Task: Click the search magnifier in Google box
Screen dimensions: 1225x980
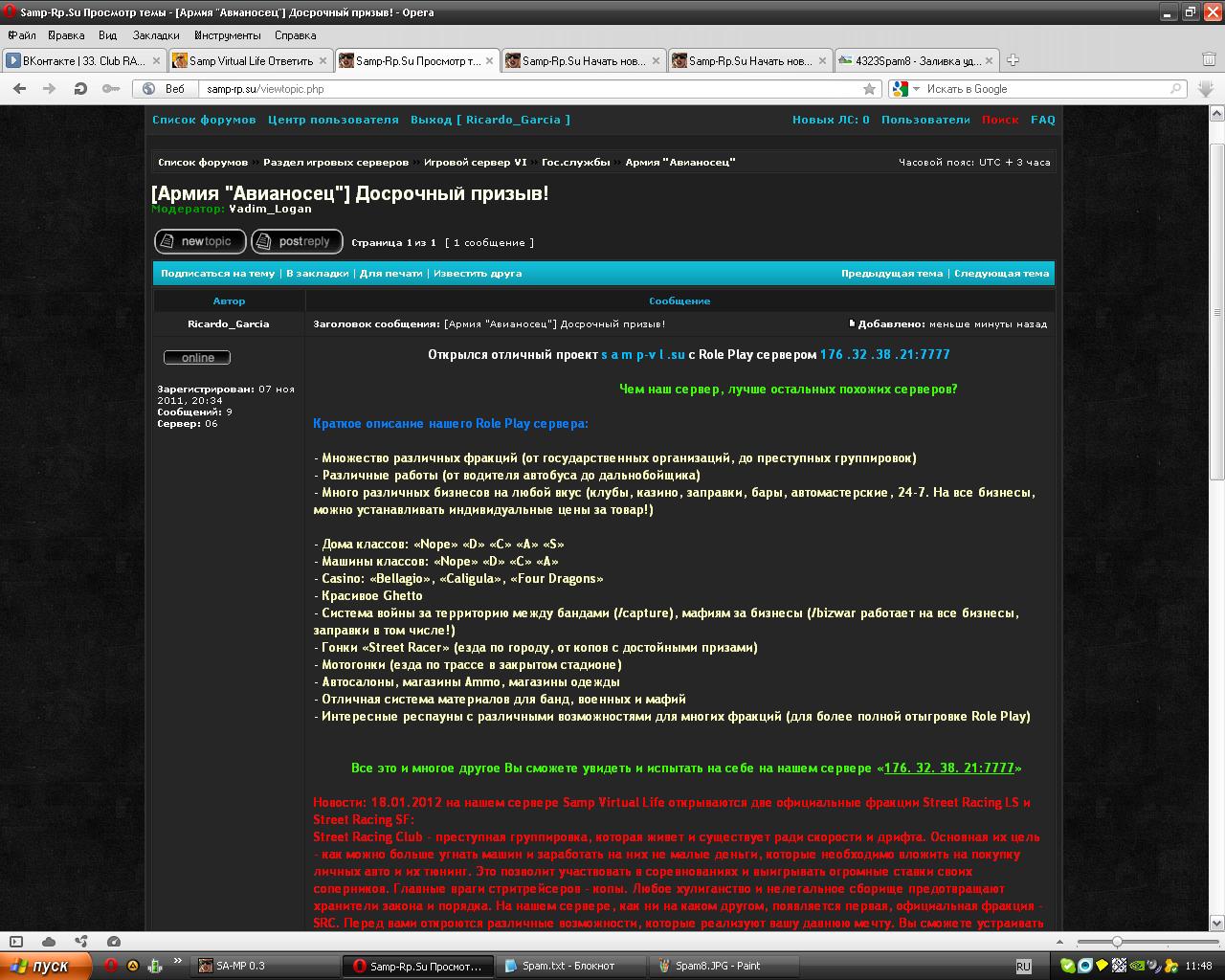Action: pos(1176,89)
